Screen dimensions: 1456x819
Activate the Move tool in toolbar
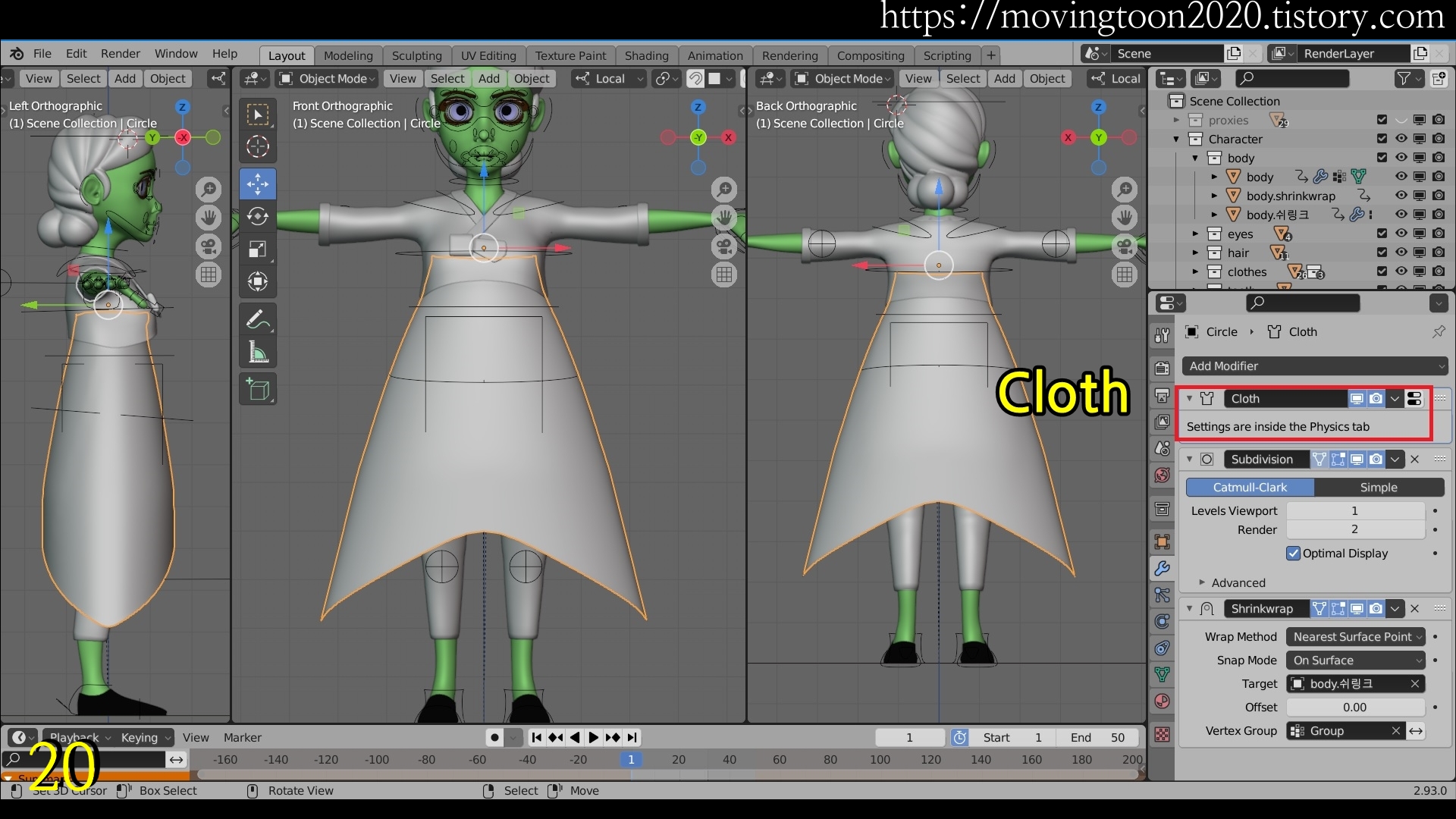[x=258, y=184]
